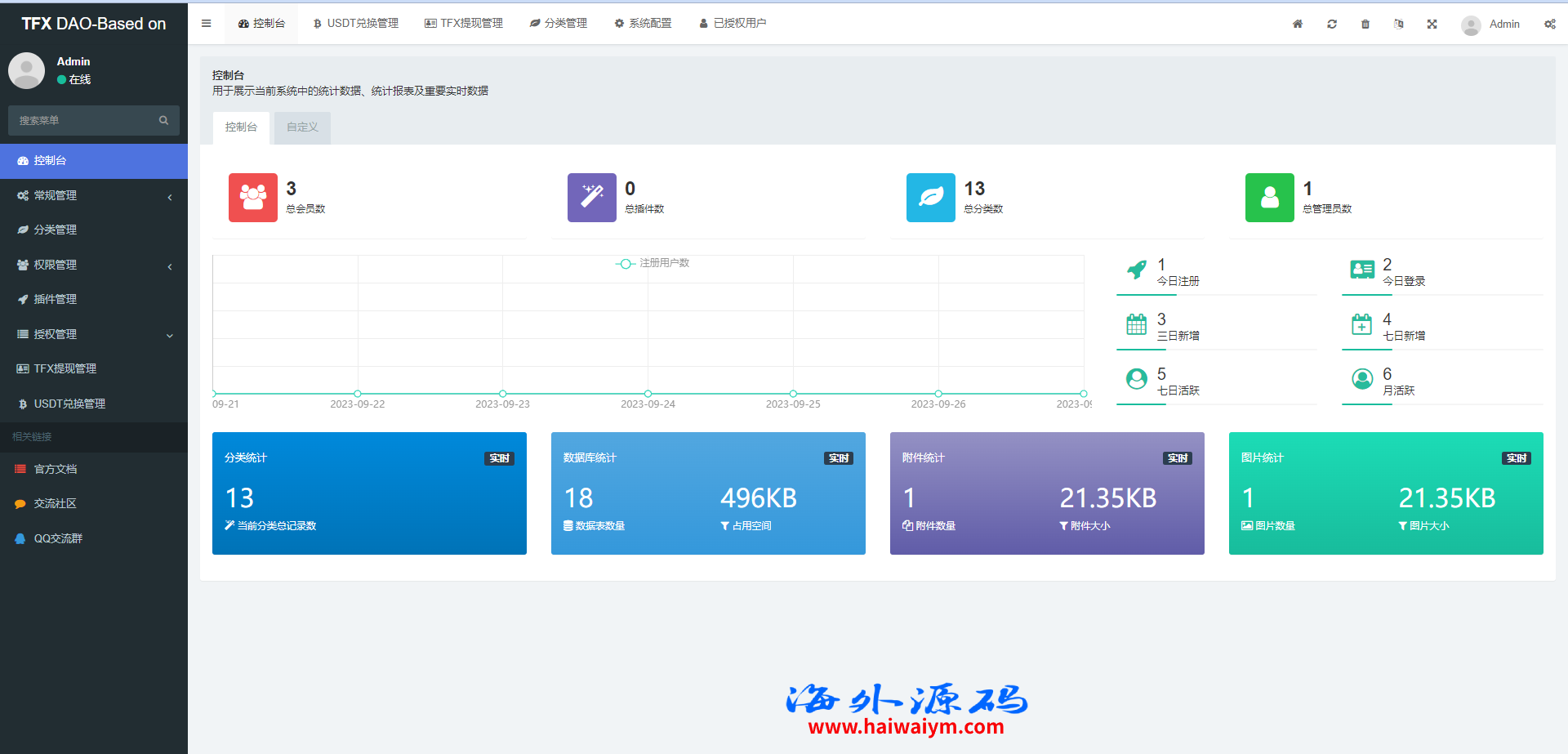1568x754 pixels.
Task: Expand the 权限管理 sidebar menu
Action: point(94,265)
